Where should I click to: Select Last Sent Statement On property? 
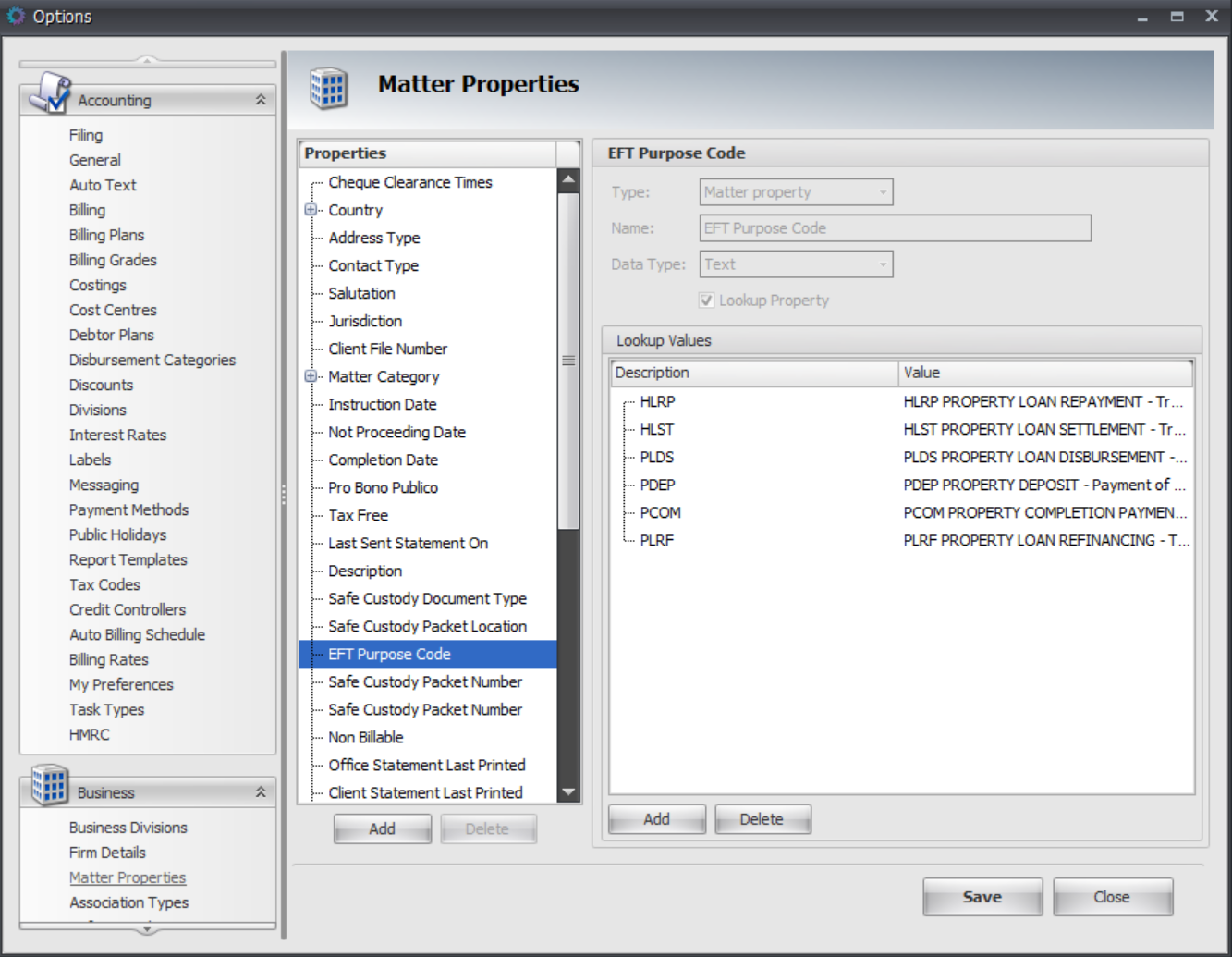(x=409, y=543)
